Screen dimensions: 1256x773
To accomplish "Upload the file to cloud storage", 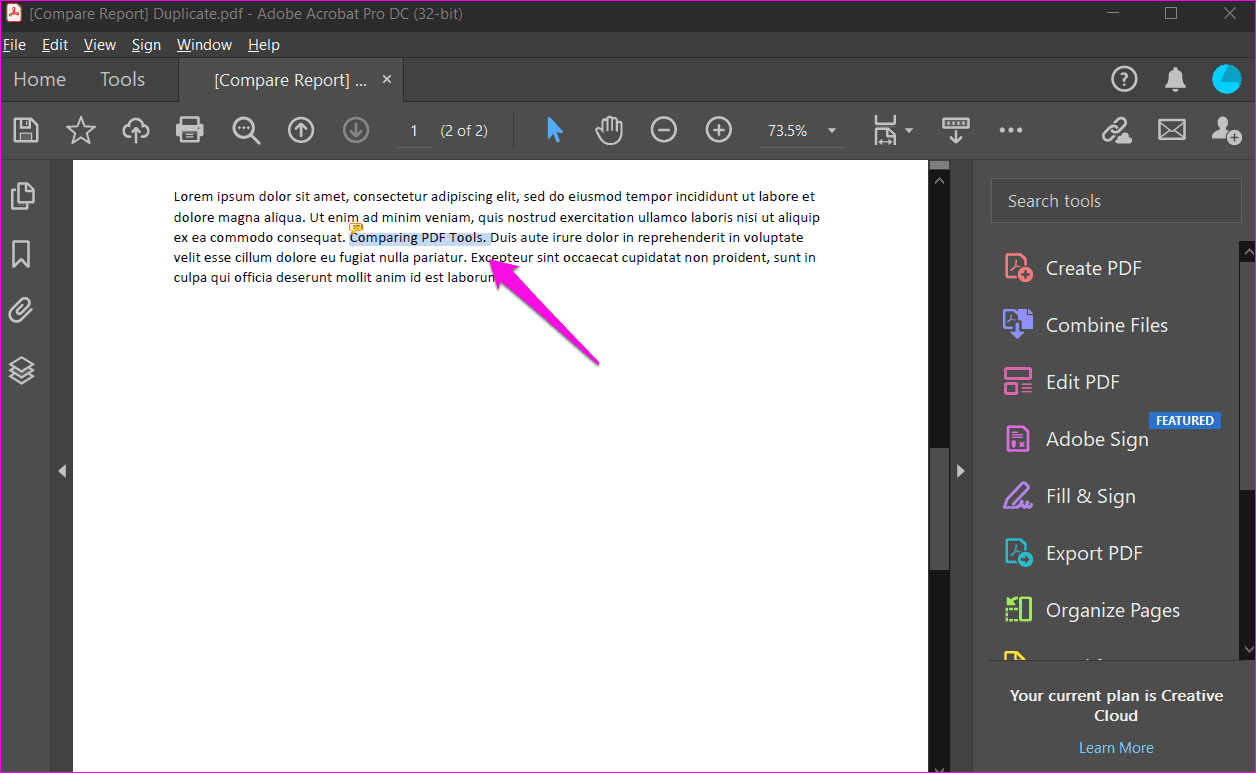I will click(x=136, y=130).
